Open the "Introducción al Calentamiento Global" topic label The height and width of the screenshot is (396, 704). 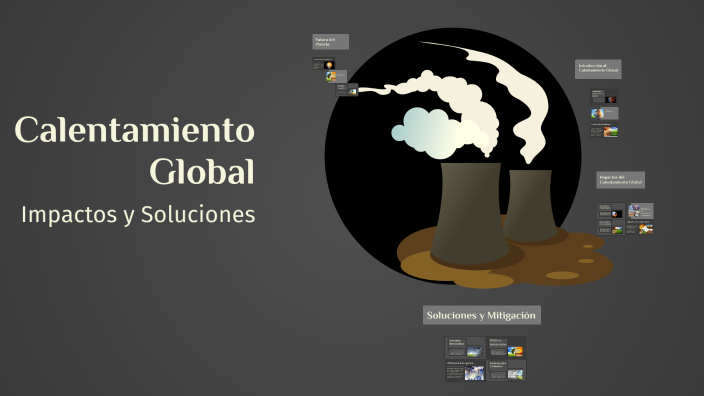point(598,69)
